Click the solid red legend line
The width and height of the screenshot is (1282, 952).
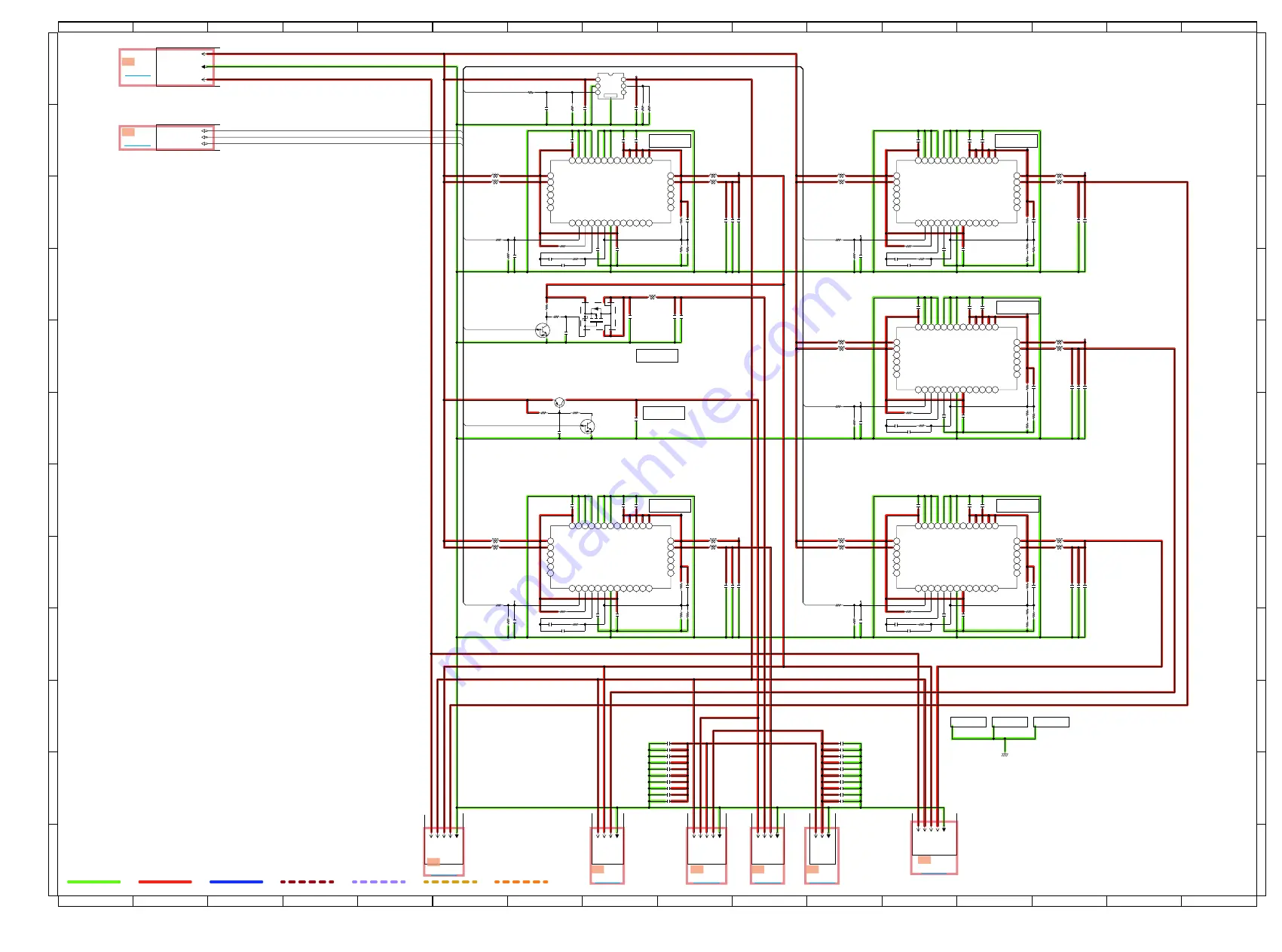[165, 881]
